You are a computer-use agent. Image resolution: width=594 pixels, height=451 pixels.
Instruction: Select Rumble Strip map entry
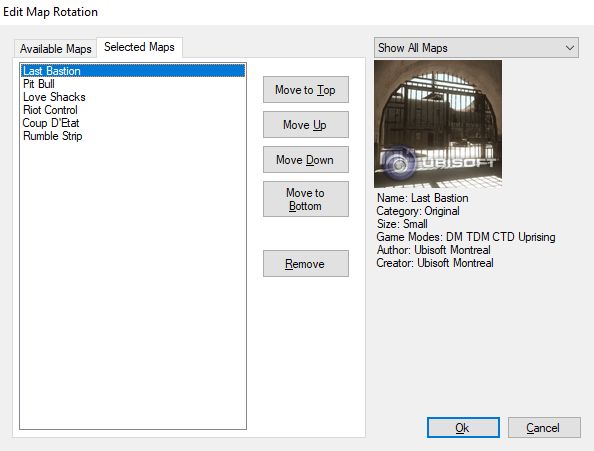pyautogui.click(x=133, y=136)
